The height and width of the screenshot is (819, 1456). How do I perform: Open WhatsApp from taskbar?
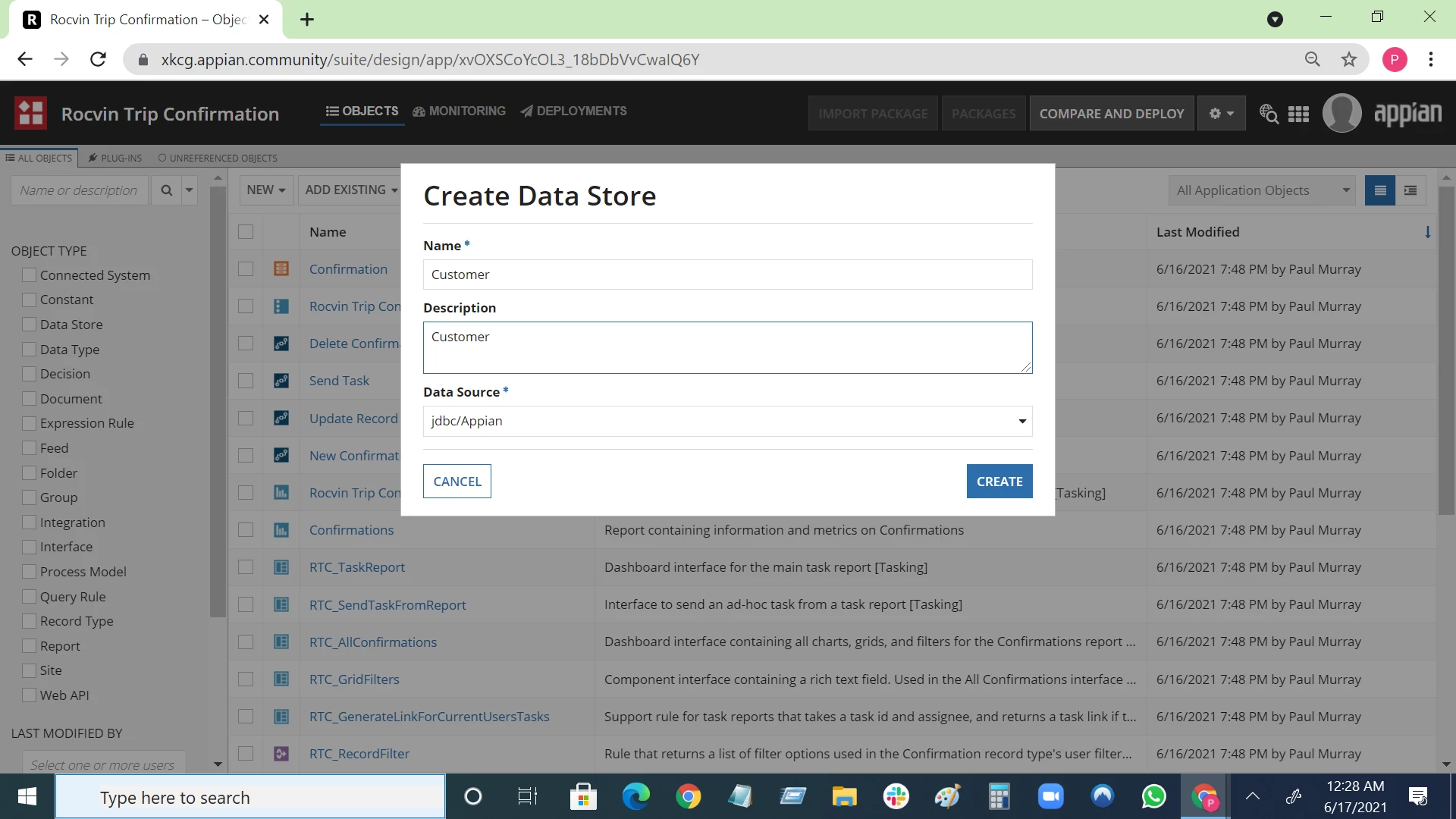point(1153,796)
